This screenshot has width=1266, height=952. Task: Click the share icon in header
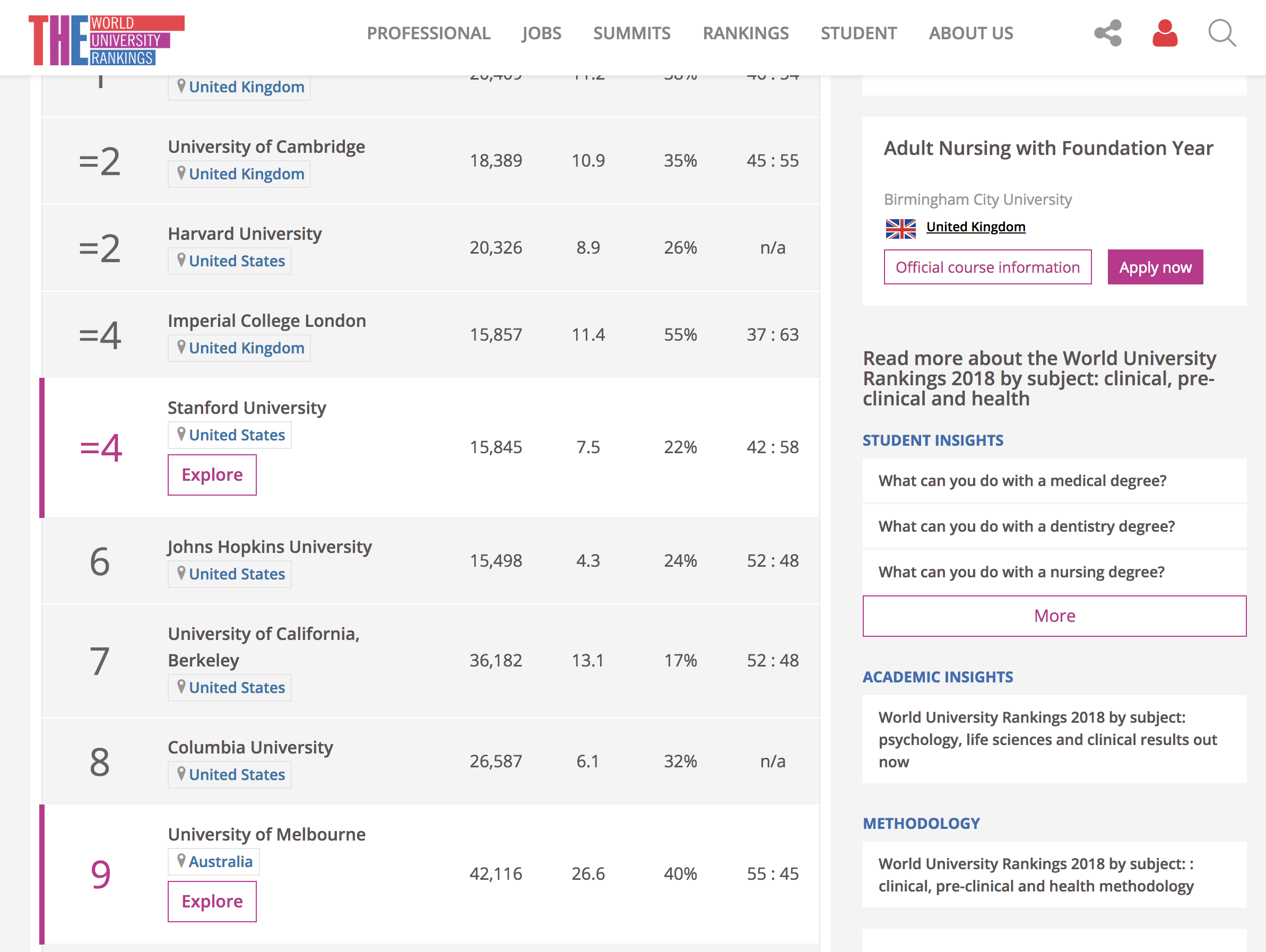(1107, 33)
